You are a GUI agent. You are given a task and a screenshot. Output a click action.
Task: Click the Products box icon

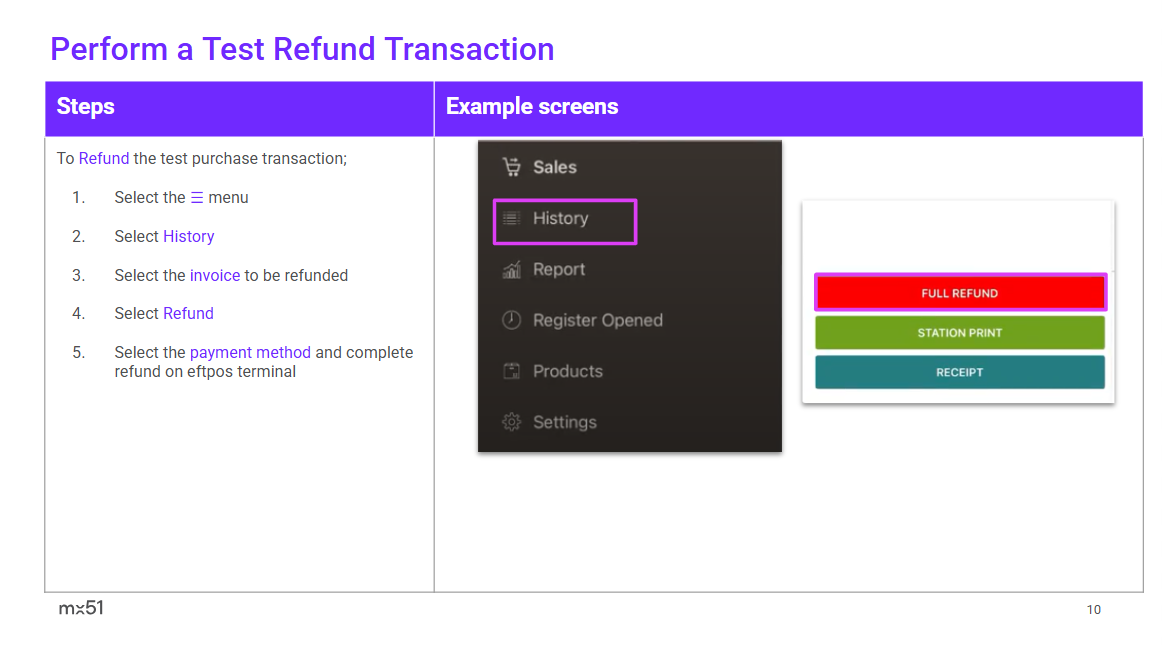tap(512, 371)
